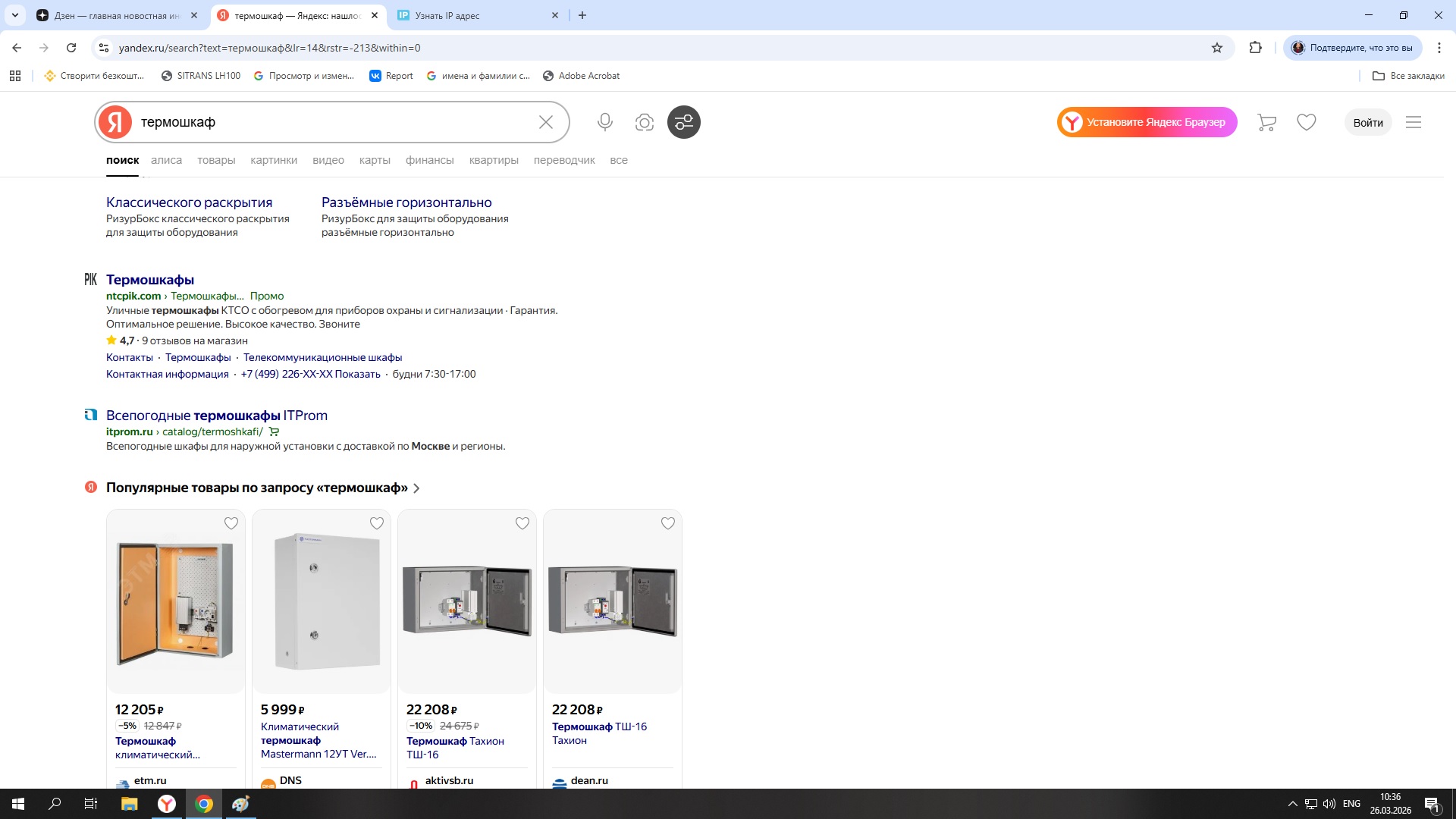Bookmark this page with star icon
The image size is (1456, 819).
[x=1217, y=48]
